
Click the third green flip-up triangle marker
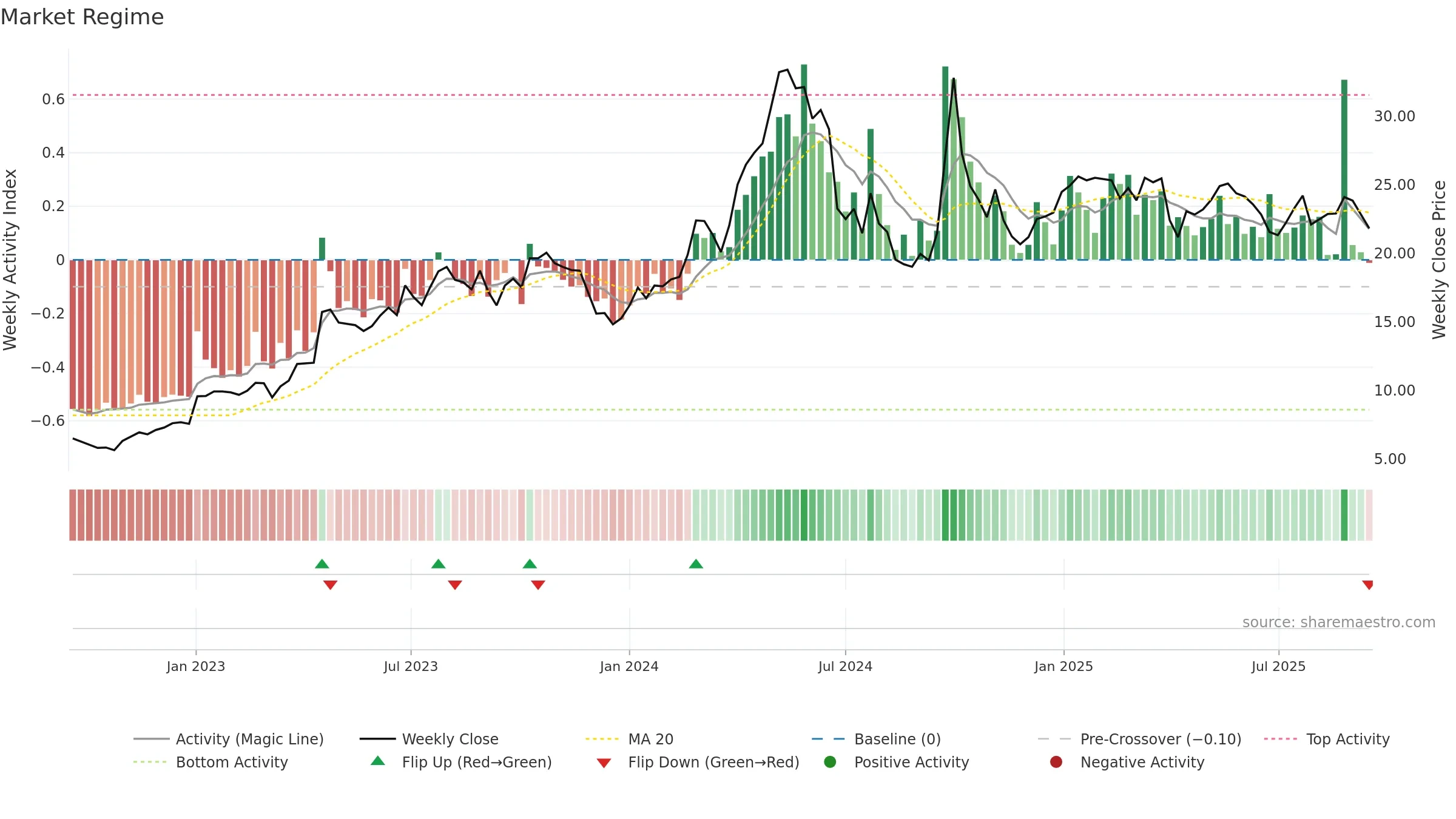click(530, 564)
